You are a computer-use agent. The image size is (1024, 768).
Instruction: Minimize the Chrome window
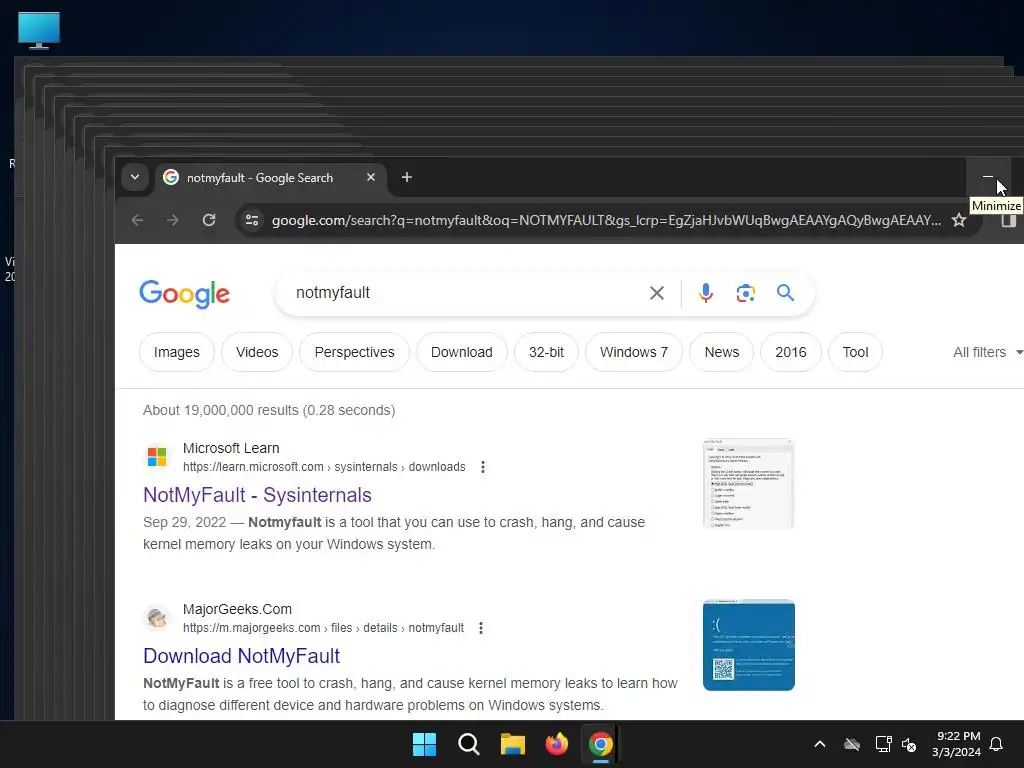click(x=988, y=177)
